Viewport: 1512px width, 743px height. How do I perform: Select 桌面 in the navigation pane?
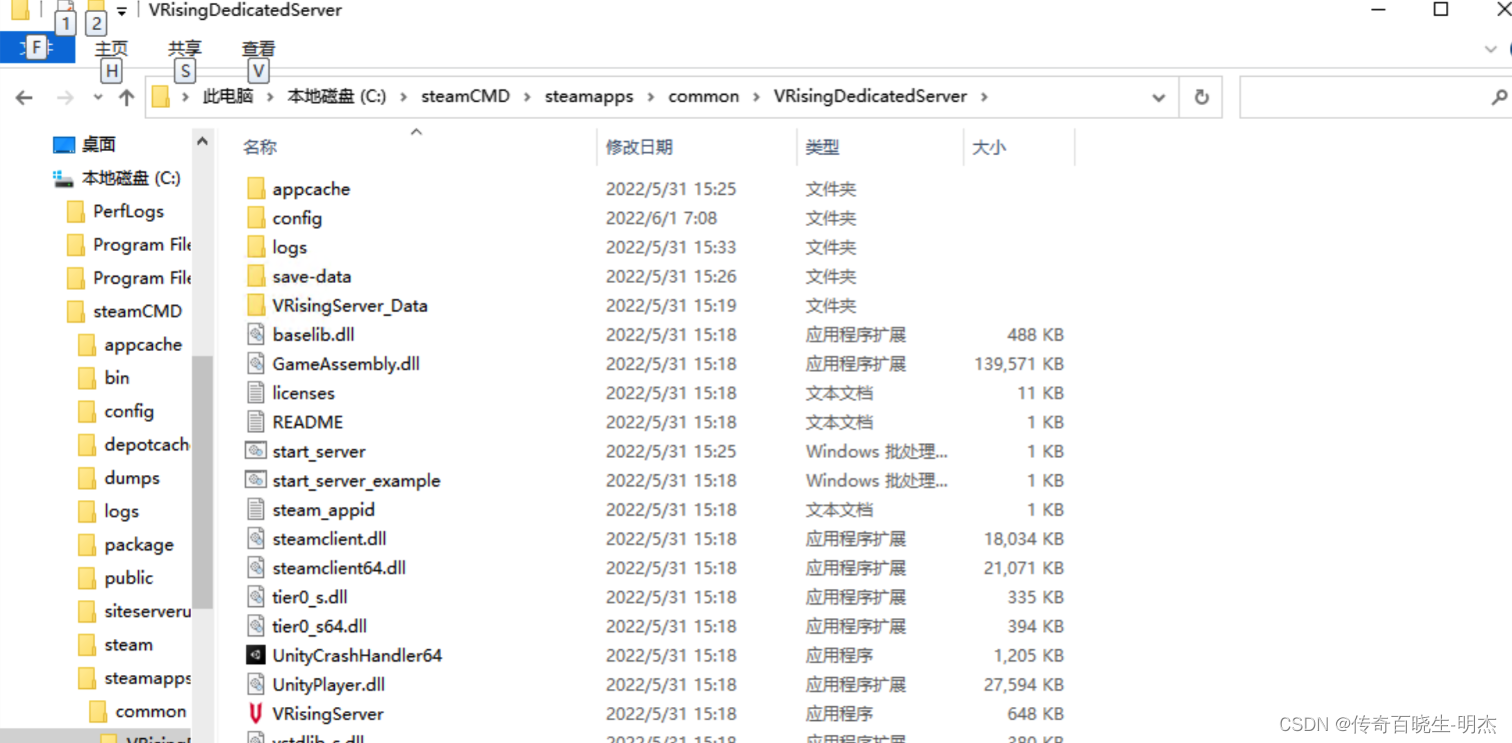(99, 145)
